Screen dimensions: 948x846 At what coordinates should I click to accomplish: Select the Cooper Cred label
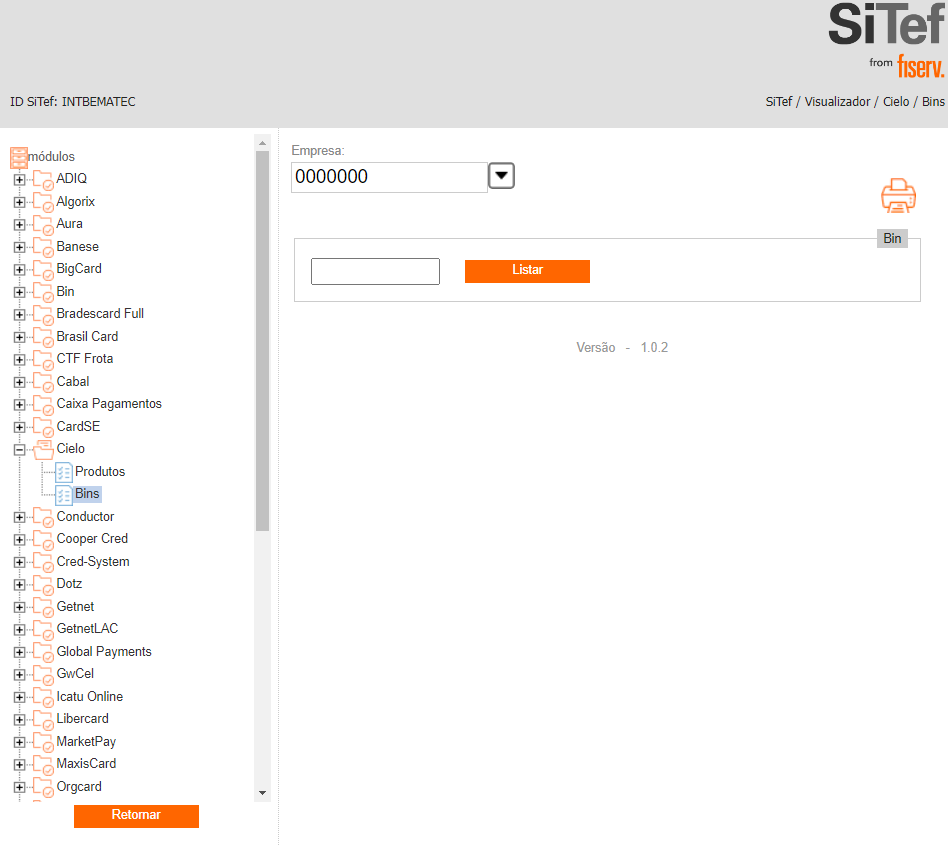[x=93, y=539]
